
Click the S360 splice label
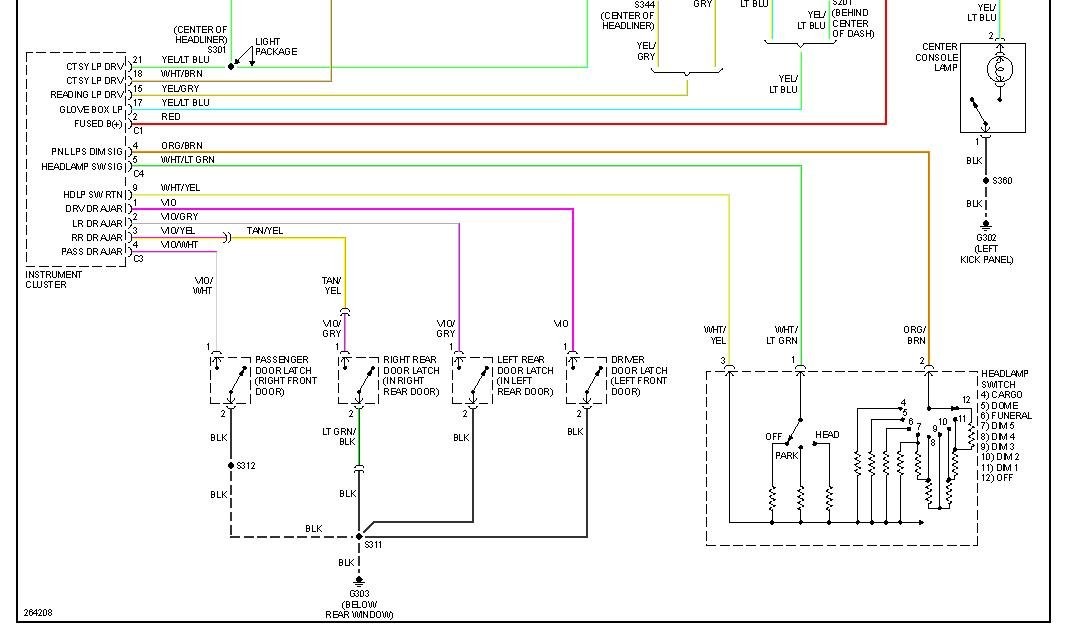[x=1002, y=181]
